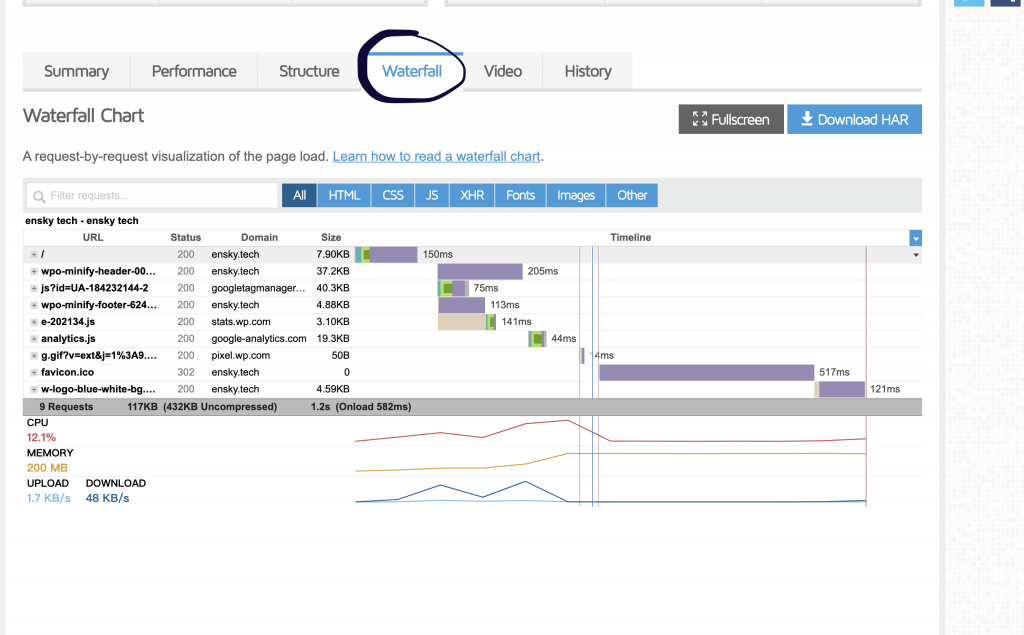Show only Images requests
This screenshot has width=1024, height=635.
click(575, 195)
